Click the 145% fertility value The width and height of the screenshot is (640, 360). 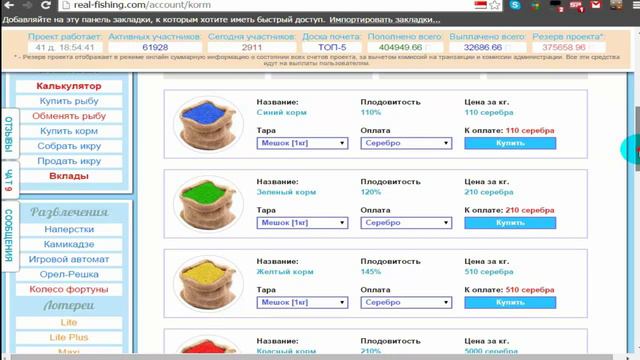pyautogui.click(x=371, y=272)
